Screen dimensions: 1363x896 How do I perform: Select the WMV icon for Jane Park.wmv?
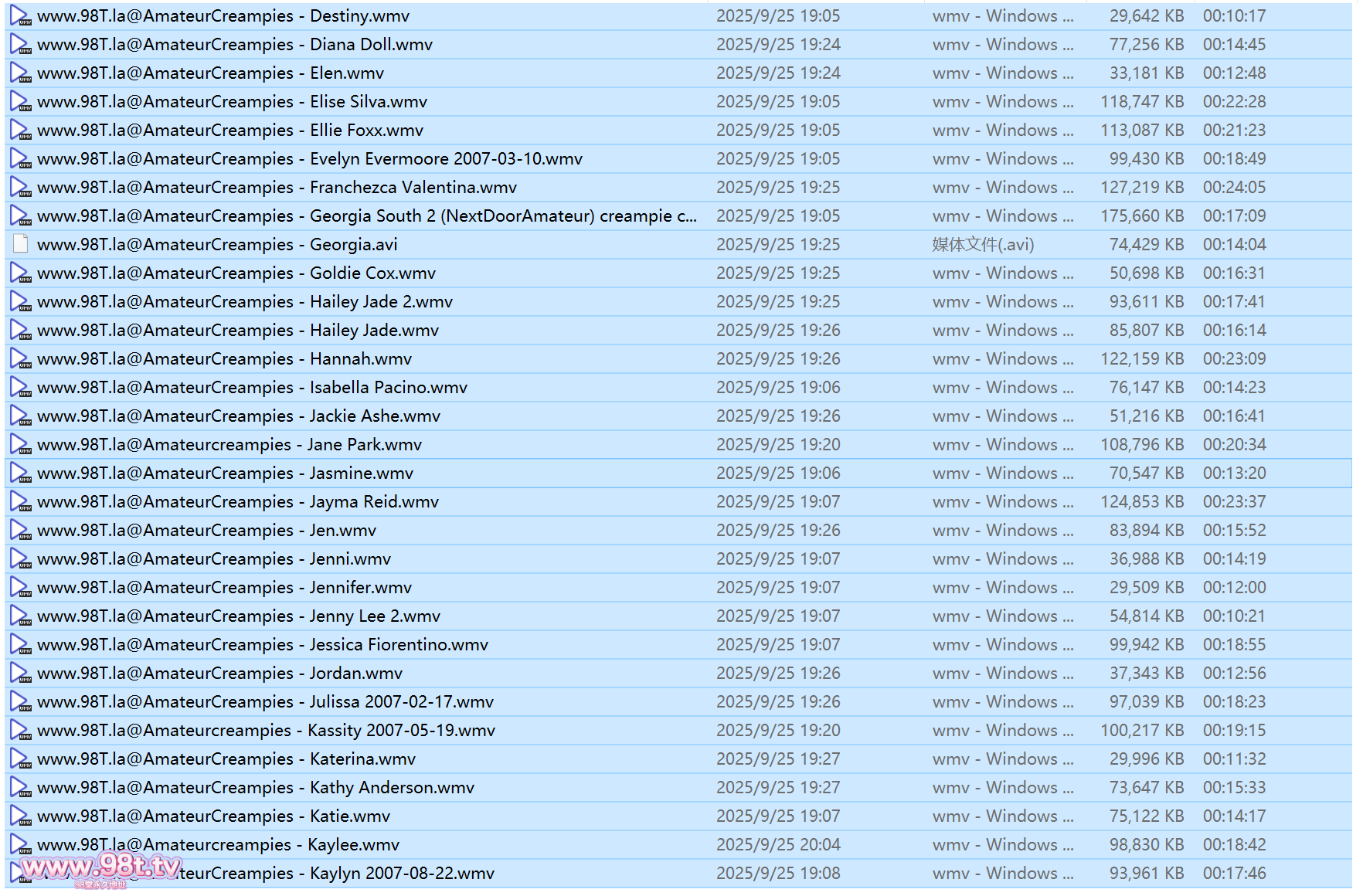point(20,445)
